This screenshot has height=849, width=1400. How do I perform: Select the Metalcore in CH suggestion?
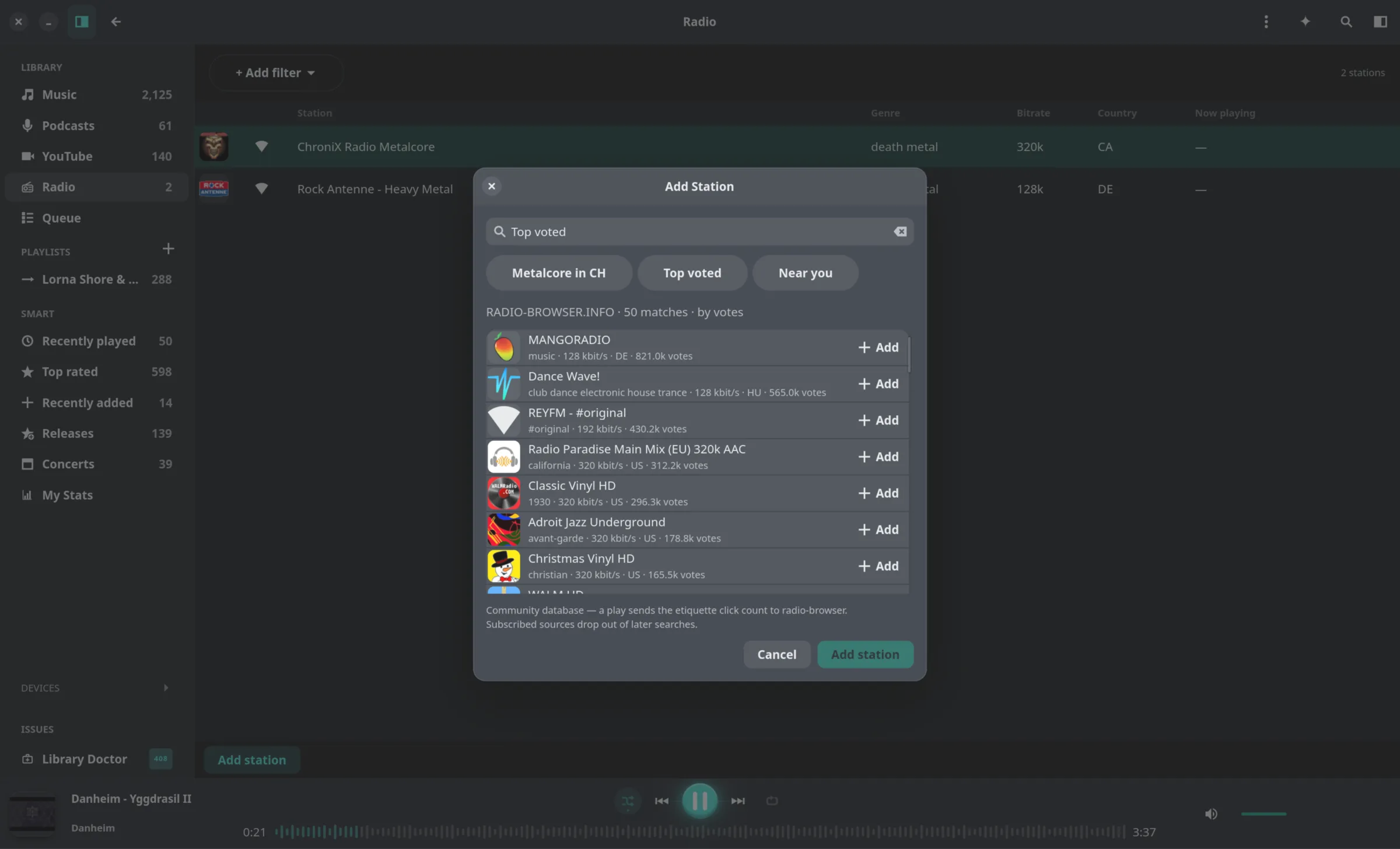[x=559, y=273]
